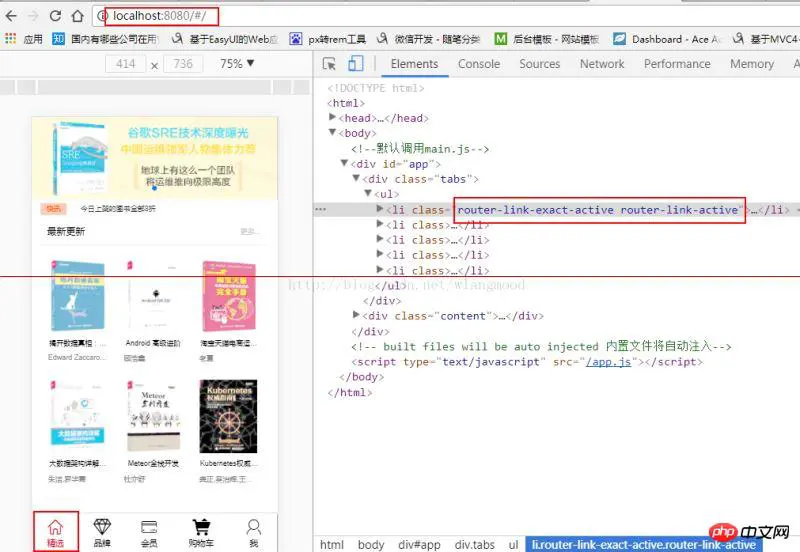Open the Meteor全栈开发 book cover
The image size is (800, 552).
click(153, 416)
